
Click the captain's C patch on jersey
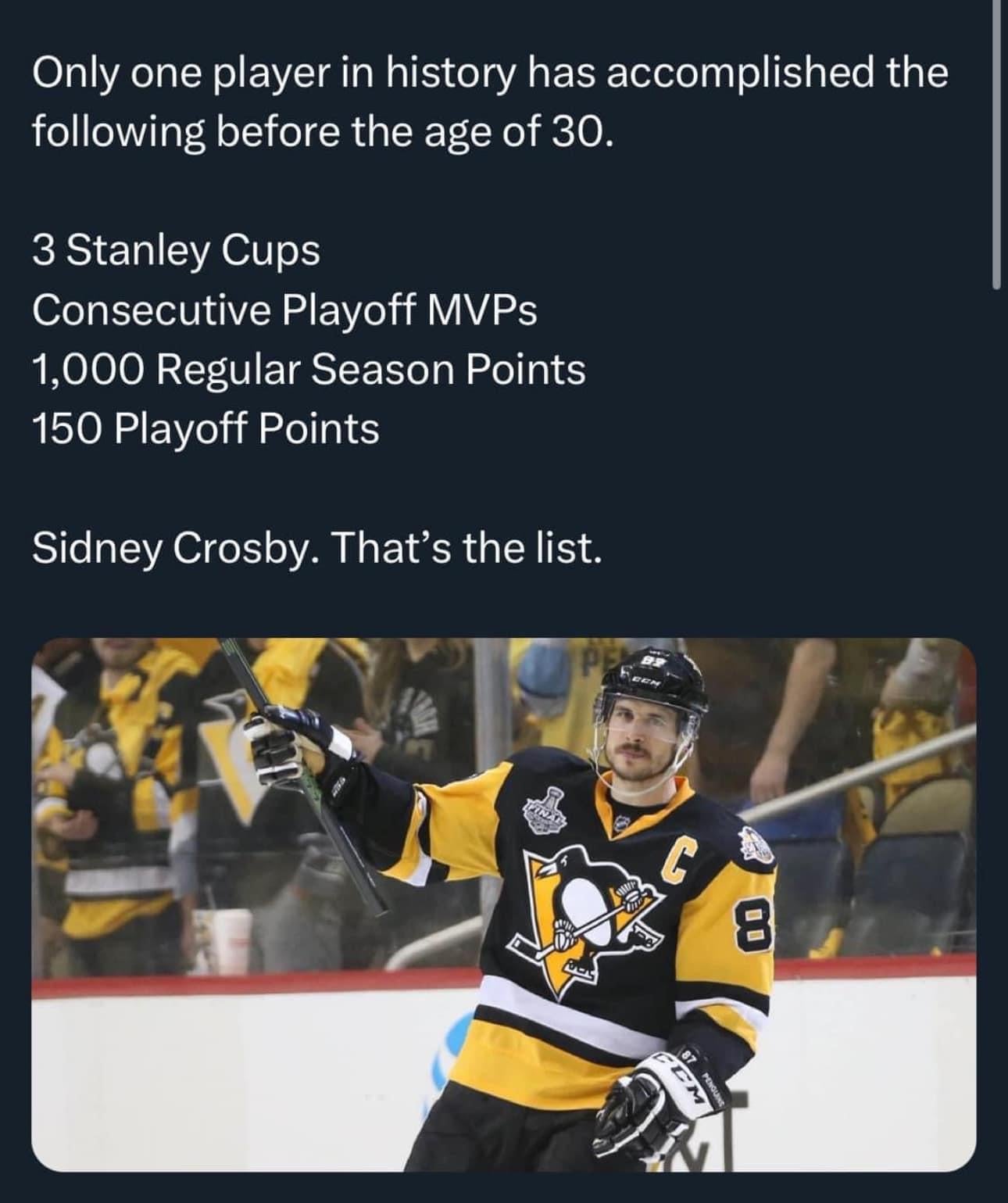tap(678, 858)
